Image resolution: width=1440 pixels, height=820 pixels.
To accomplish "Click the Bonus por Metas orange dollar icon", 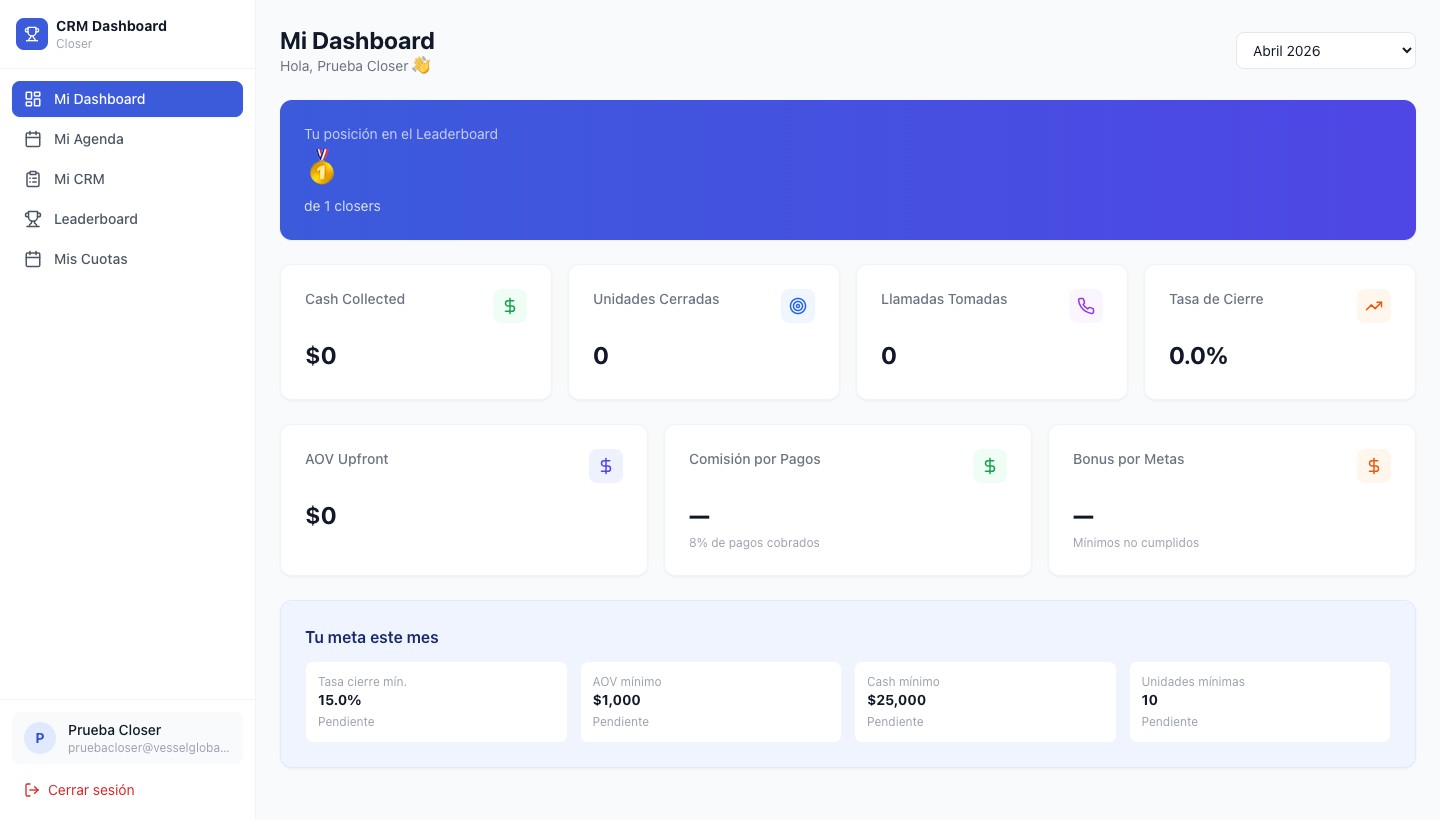I will (1374, 466).
